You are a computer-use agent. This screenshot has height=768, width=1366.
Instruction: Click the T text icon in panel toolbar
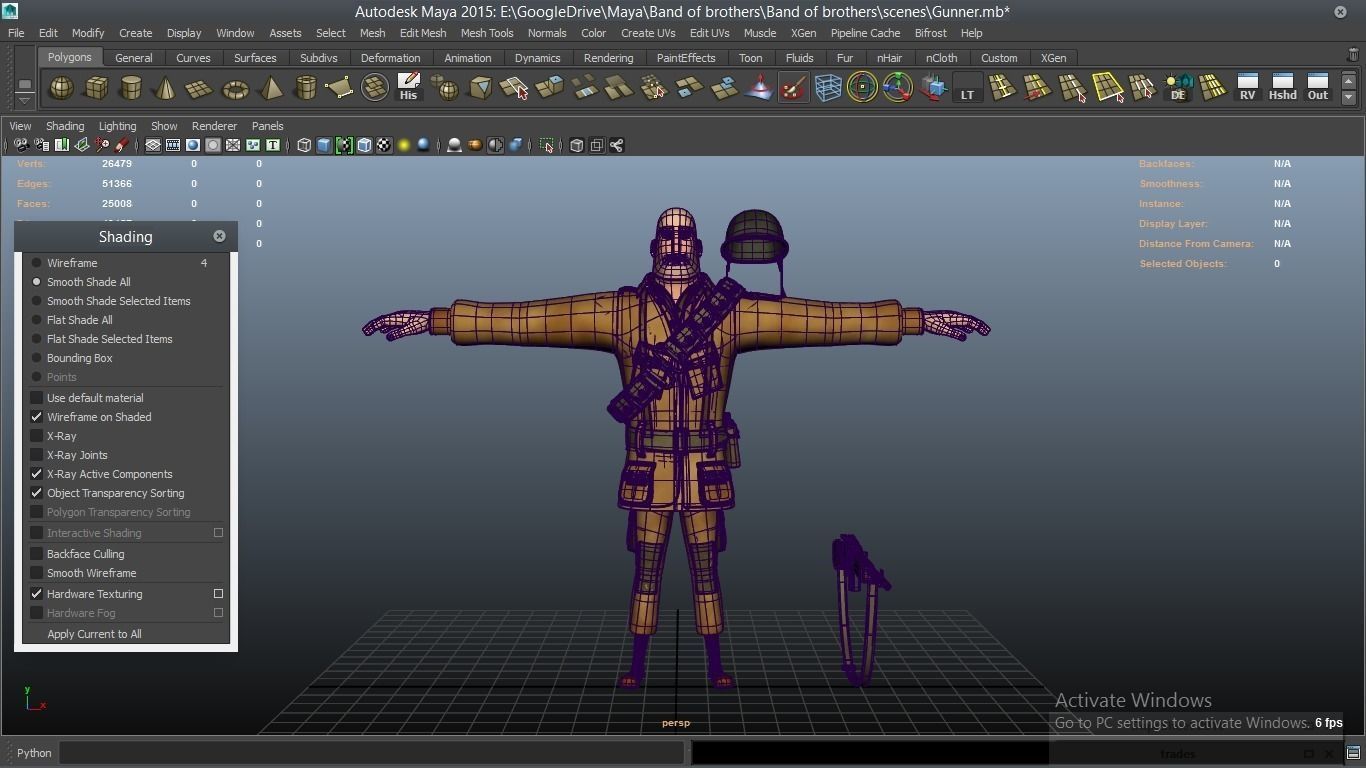[x=272, y=146]
